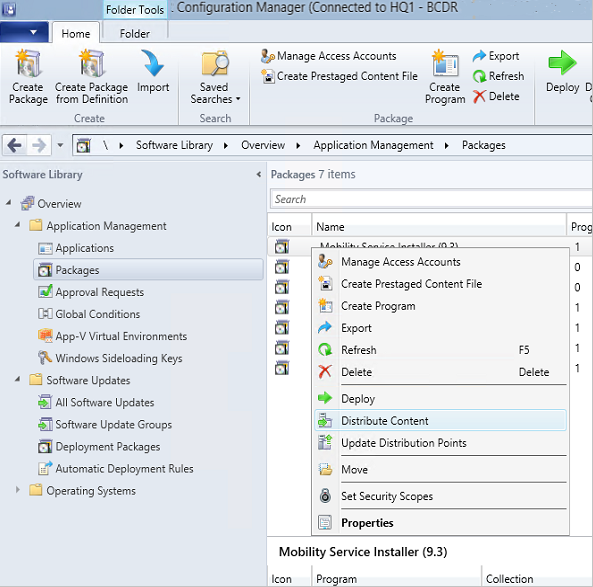The width and height of the screenshot is (593, 587).
Task: Choose Deploy in context menu
Action: click(441, 399)
